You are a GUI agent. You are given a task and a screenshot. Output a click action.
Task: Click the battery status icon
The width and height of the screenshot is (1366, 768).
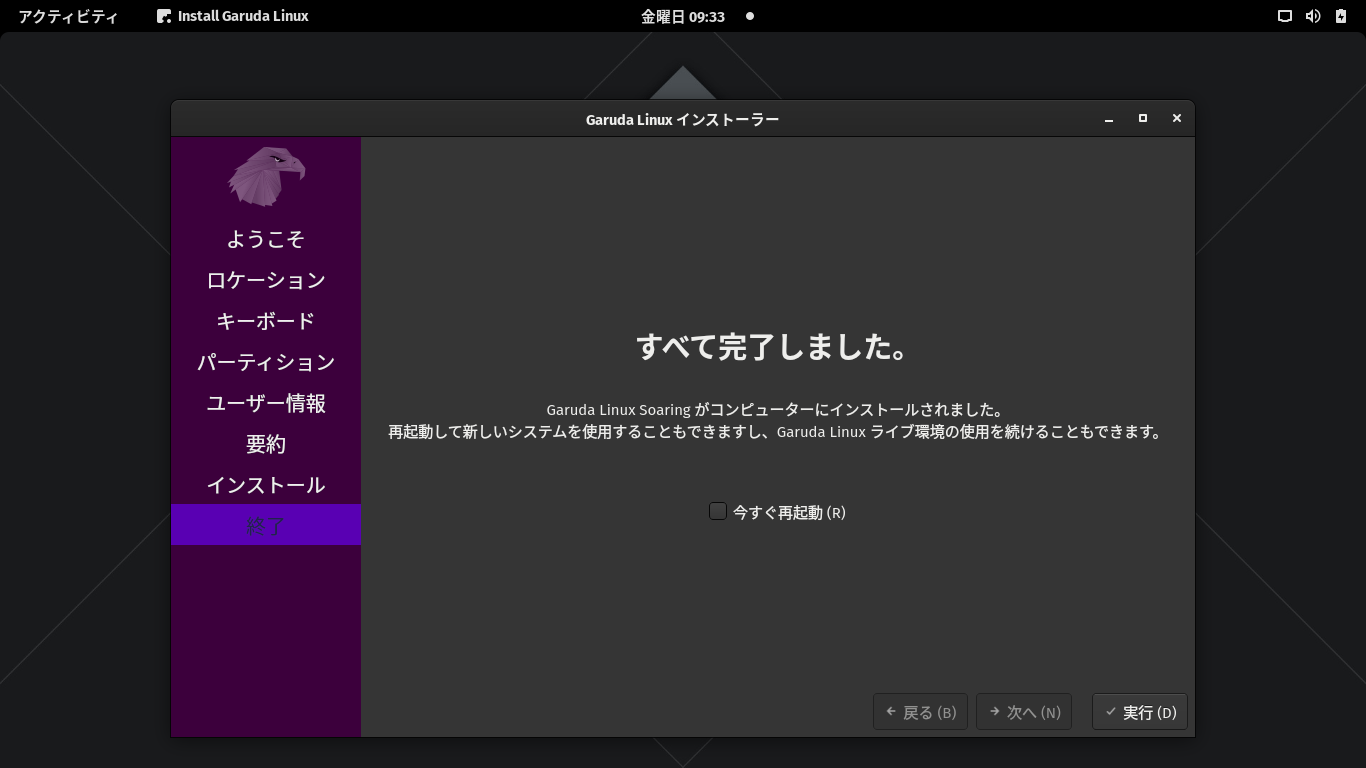(x=1341, y=16)
